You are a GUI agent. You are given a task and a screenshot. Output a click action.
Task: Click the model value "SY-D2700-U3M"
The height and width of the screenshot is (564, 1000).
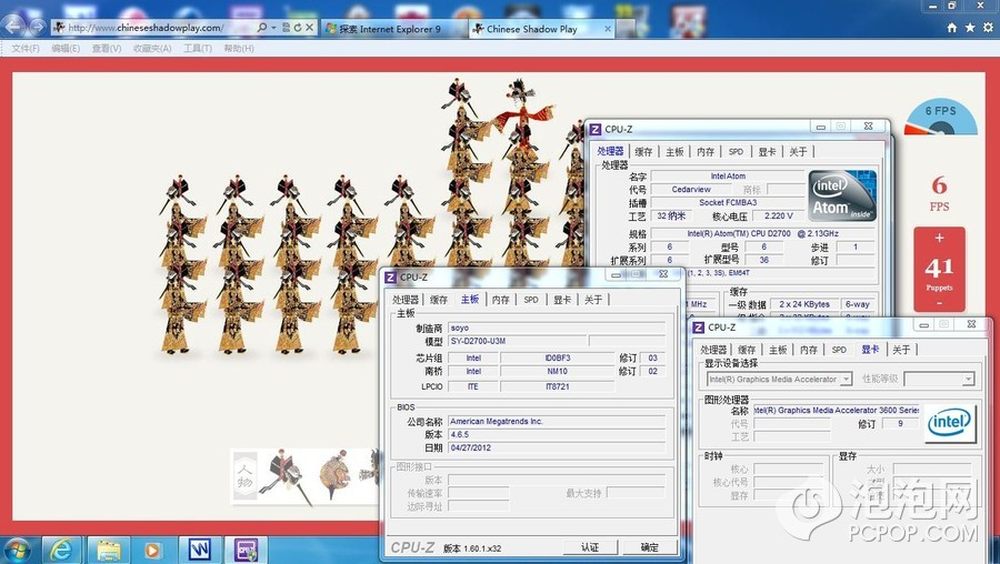(x=478, y=341)
